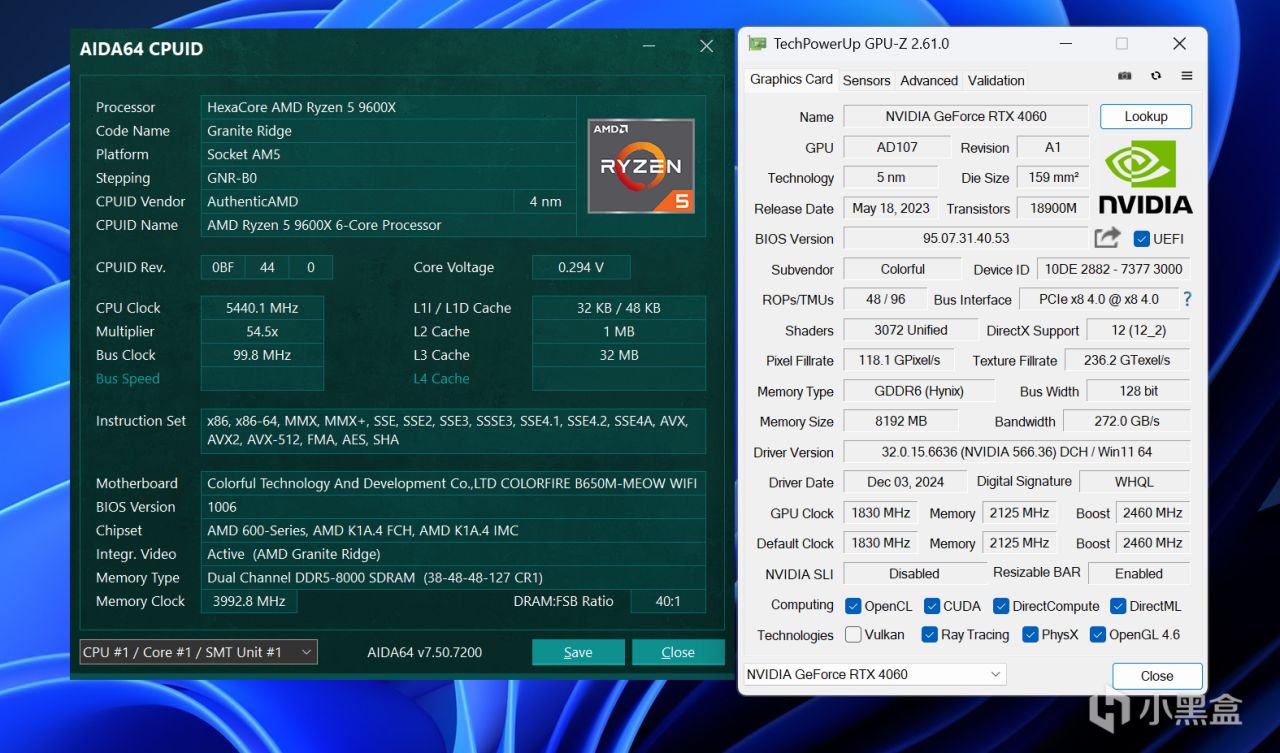Viewport: 1280px width, 753px height.
Task: Switch to the Validation tab
Action: point(996,80)
